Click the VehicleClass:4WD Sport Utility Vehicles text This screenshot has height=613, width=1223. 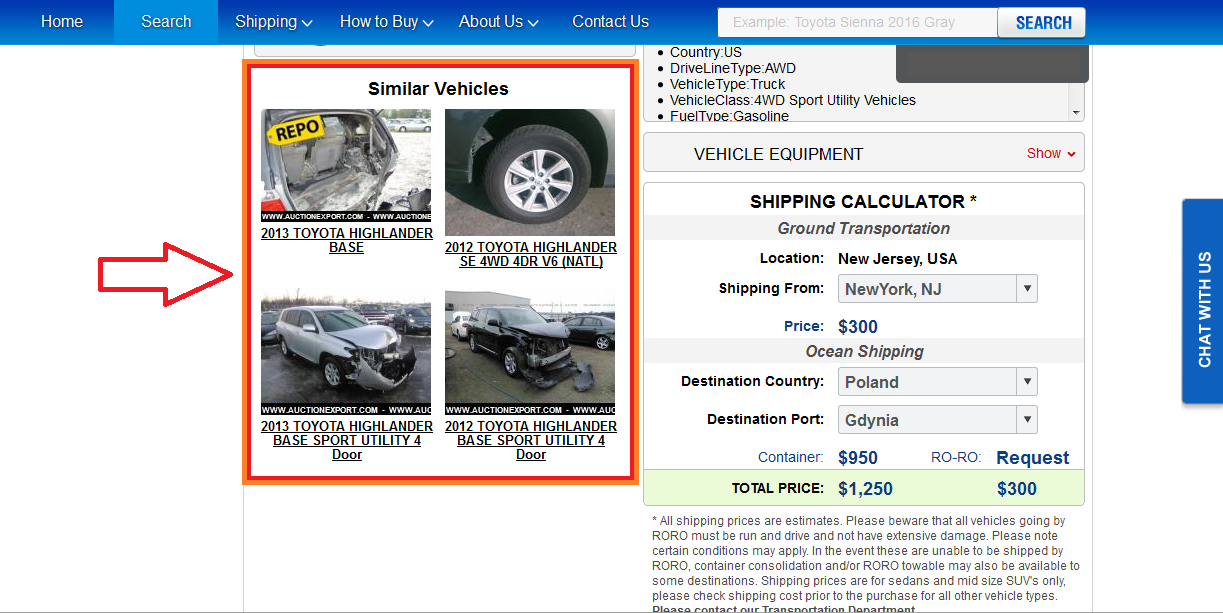pyautogui.click(x=793, y=100)
